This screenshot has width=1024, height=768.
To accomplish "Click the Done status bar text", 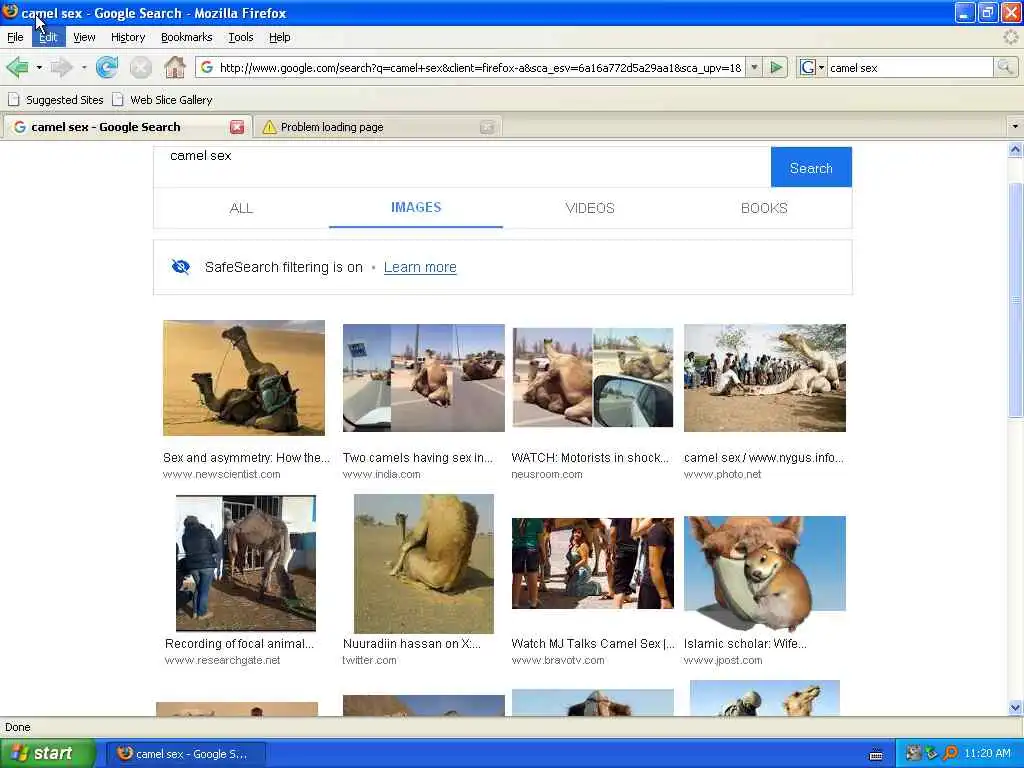I will pyautogui.click(x=18, y=727).
